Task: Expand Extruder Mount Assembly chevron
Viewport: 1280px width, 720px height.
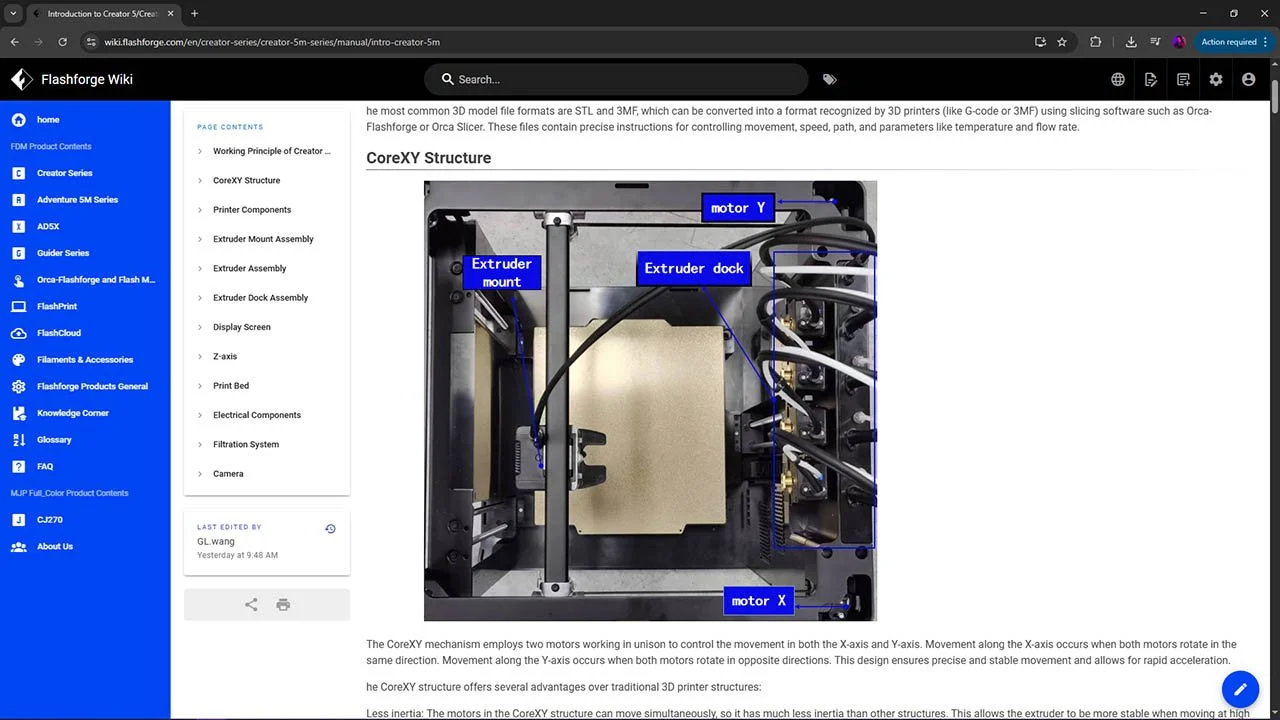Action: (200, 240)
